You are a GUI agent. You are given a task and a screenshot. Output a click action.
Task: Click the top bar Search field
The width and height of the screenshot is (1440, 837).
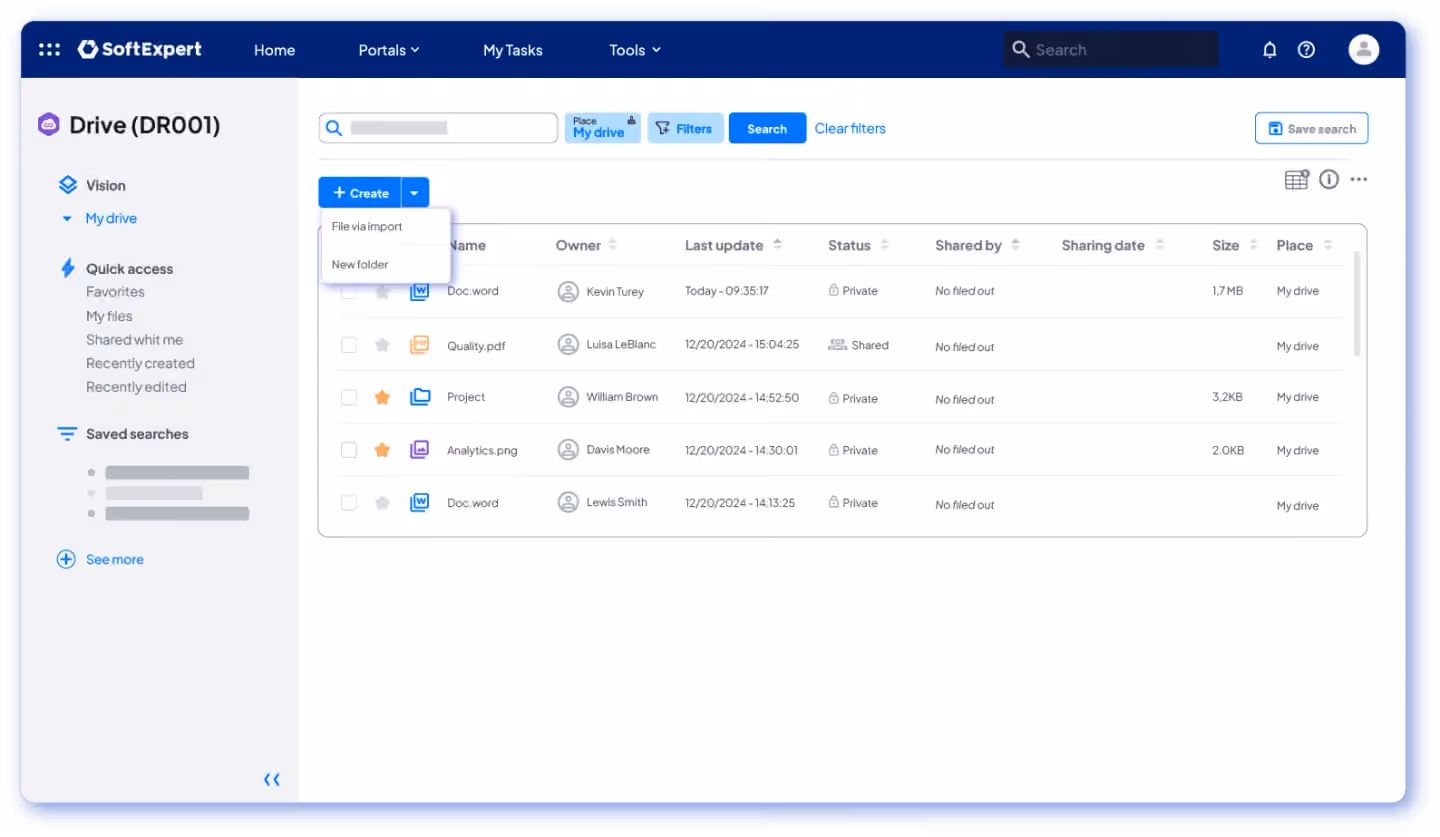[1111, 49]
